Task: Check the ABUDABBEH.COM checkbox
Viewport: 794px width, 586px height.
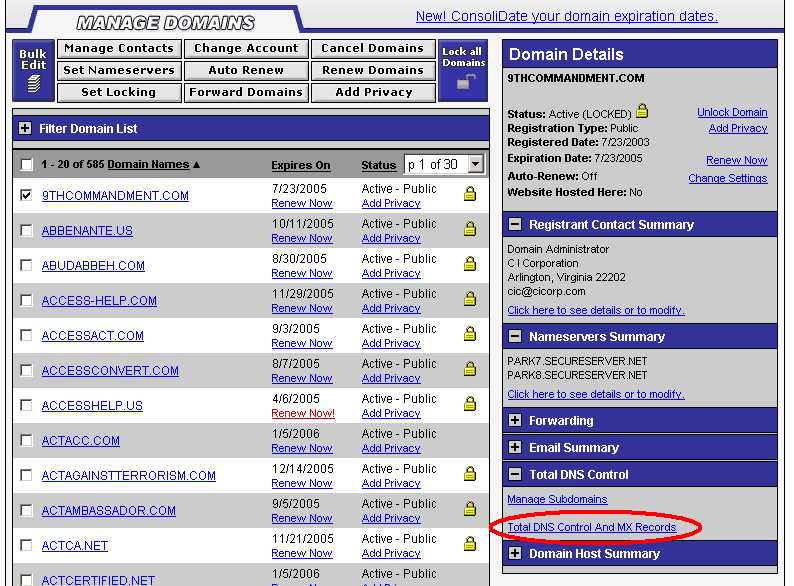Action: [x=26, y=266]
